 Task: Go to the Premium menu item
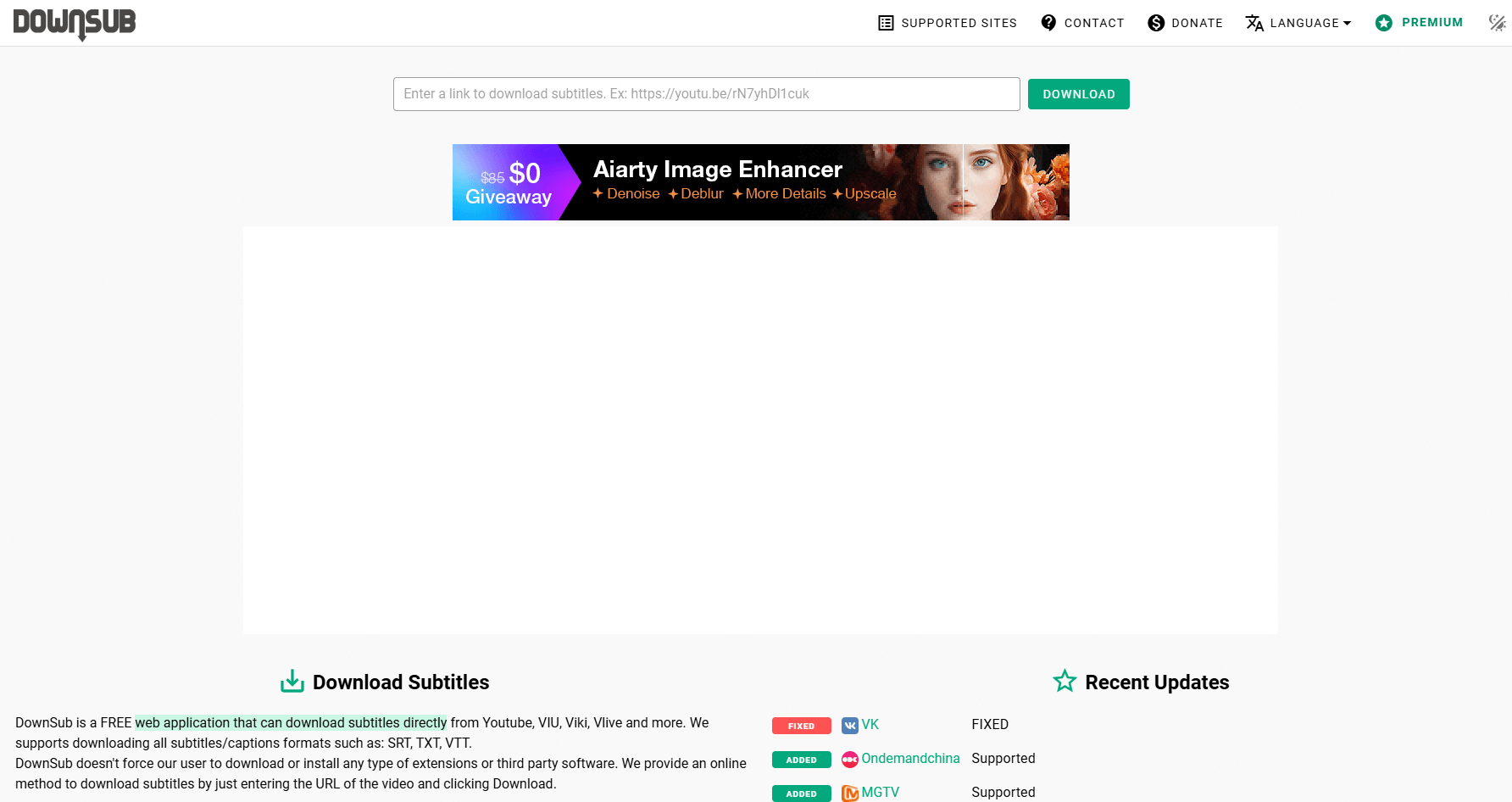(x=1431, y=23)
